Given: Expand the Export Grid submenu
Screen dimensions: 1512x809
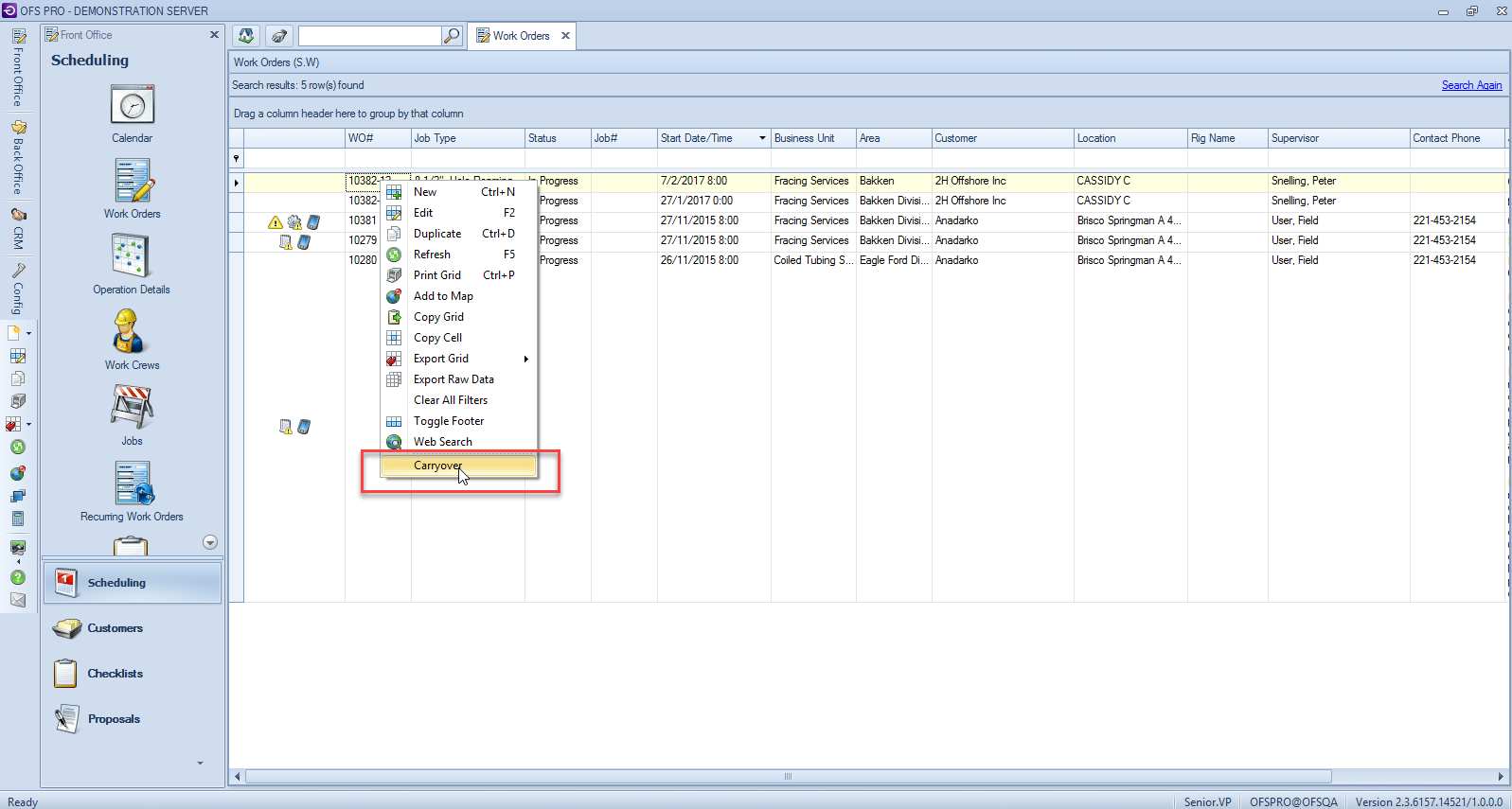Looking at the screenshot, I should tap(458, 359).
